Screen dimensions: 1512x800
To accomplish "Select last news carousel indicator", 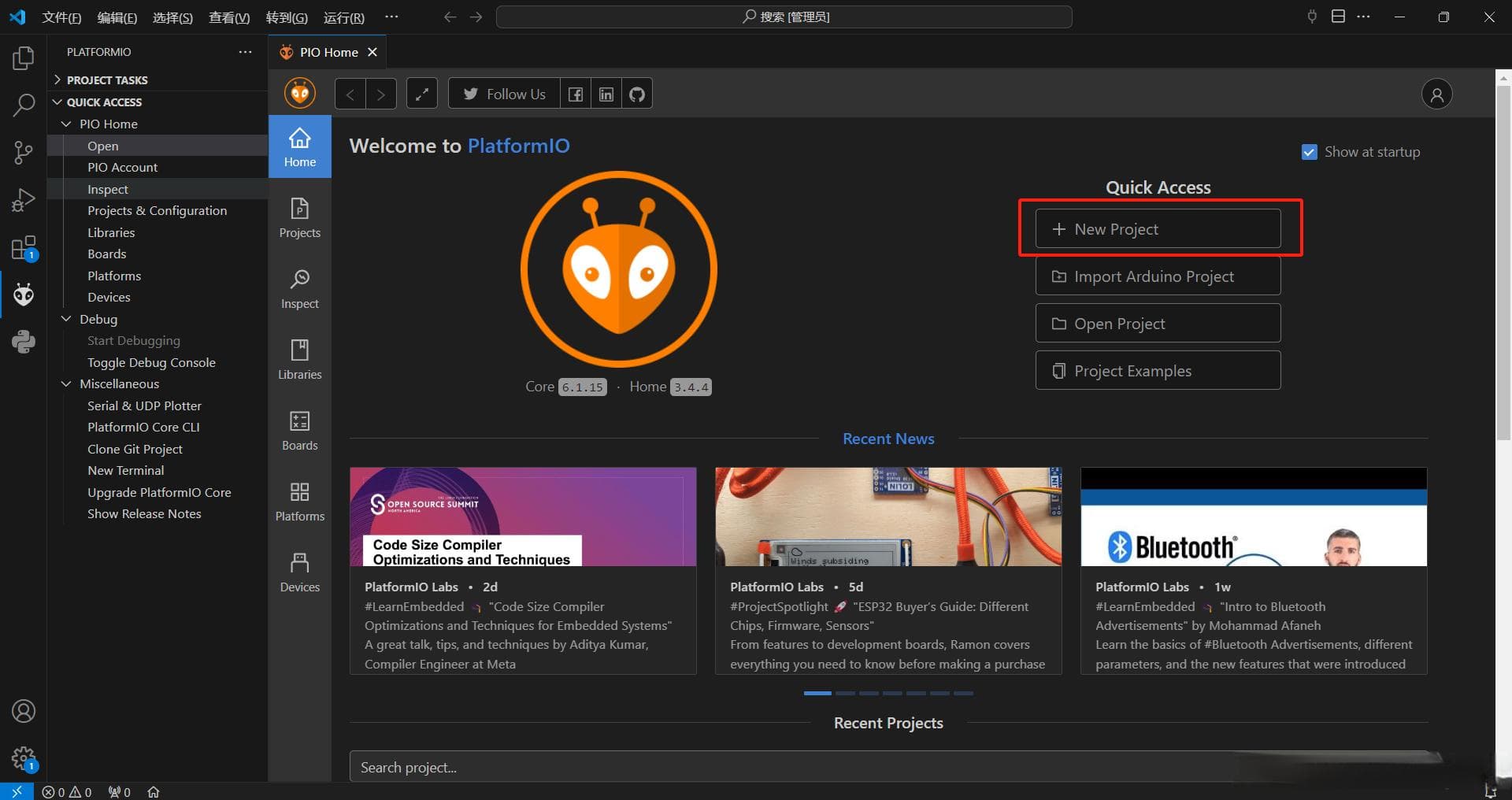I will click(x=964, y=693).
